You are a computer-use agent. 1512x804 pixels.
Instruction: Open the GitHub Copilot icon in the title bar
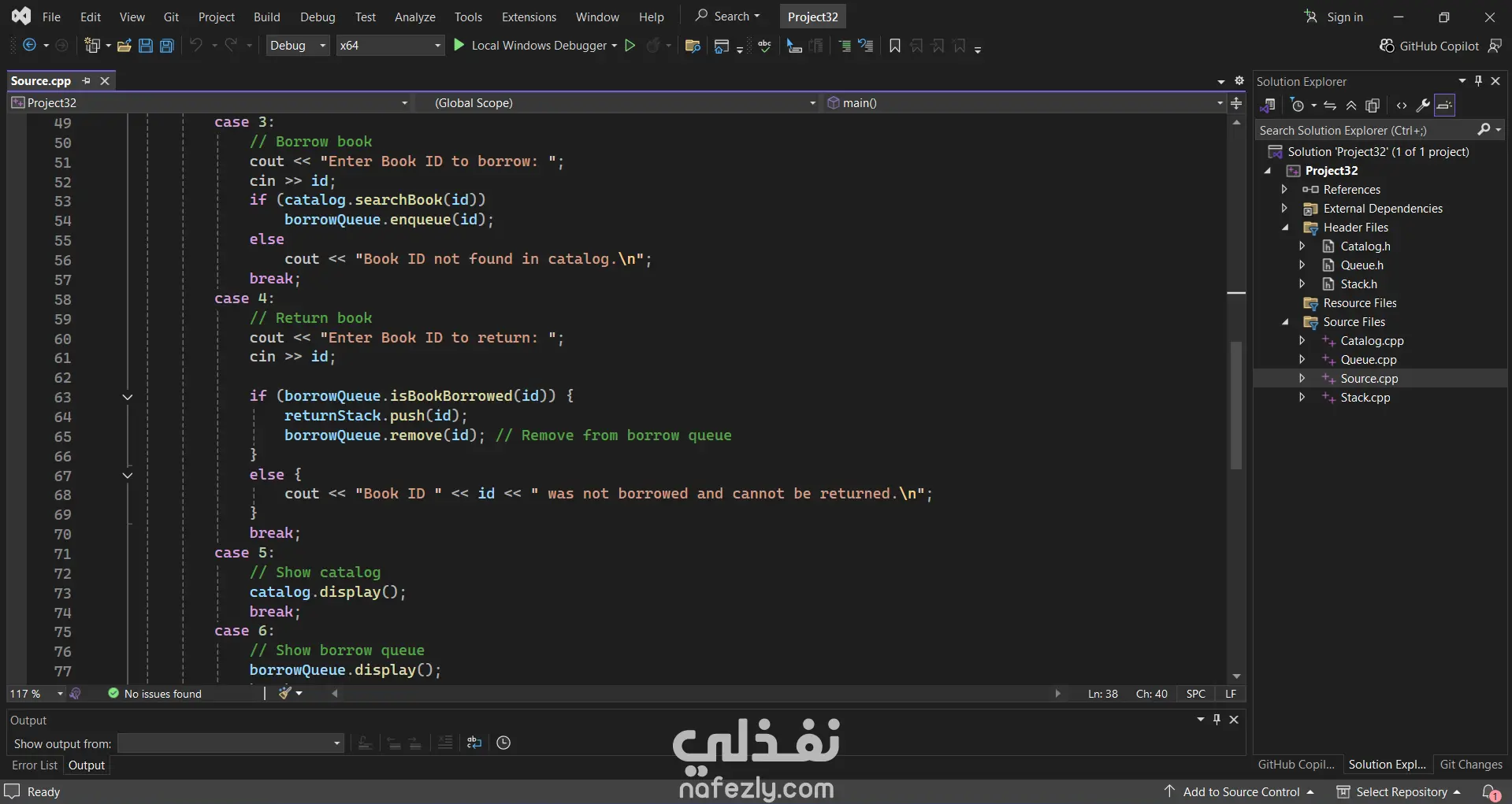point(1387,46)
